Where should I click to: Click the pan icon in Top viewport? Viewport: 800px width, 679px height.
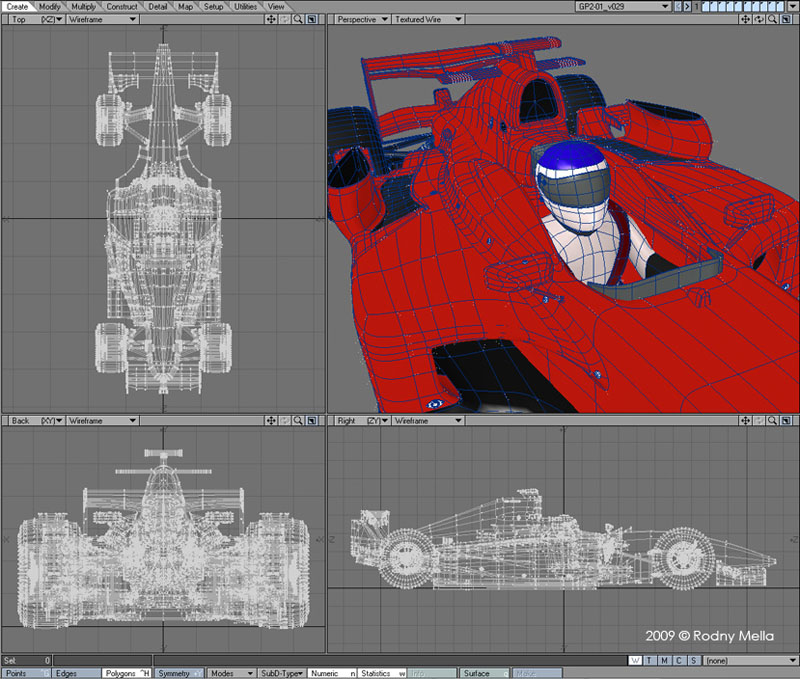point(272,19)
